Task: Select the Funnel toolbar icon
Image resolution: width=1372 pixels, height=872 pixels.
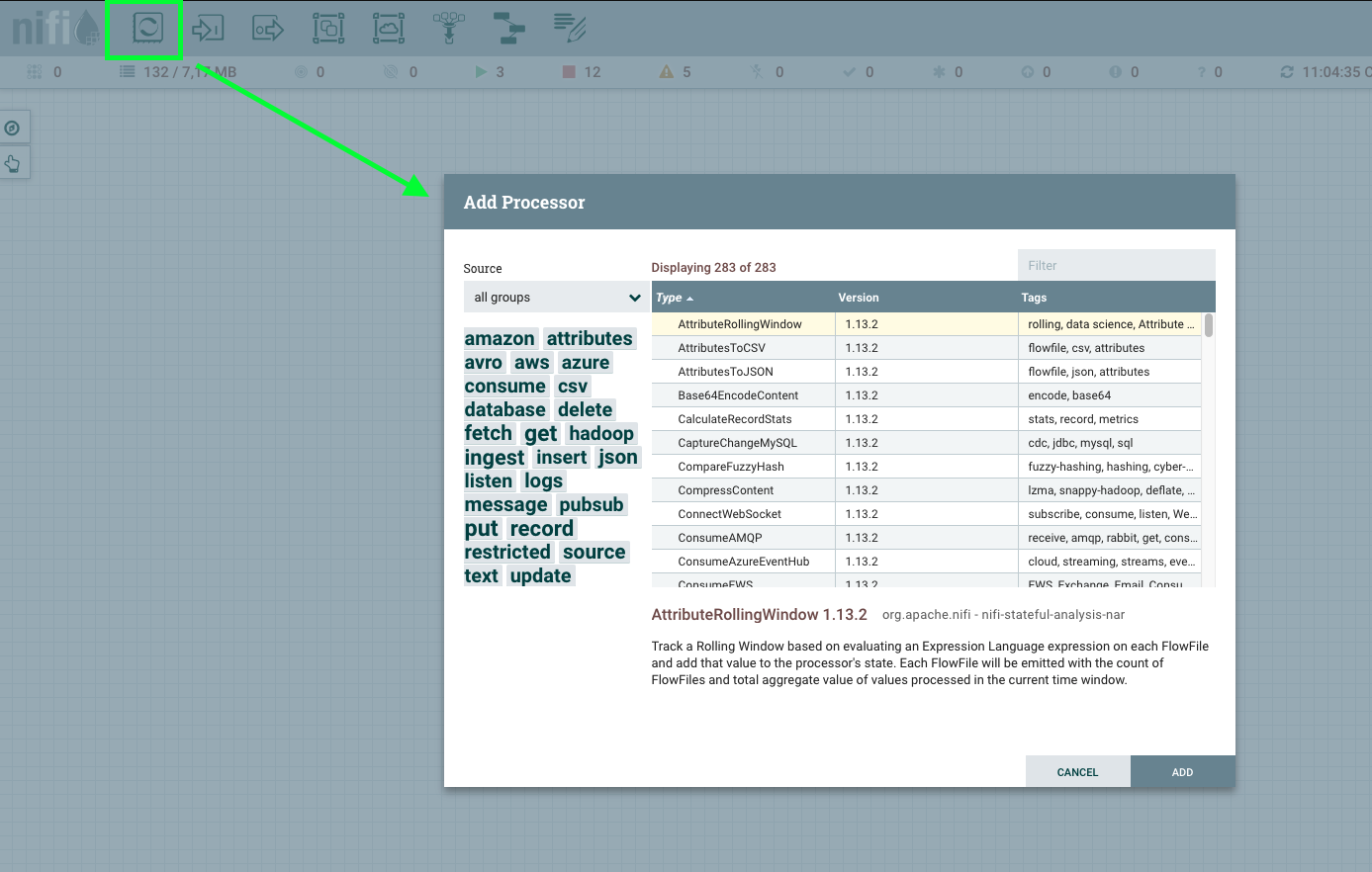Action: click(449, 29)
